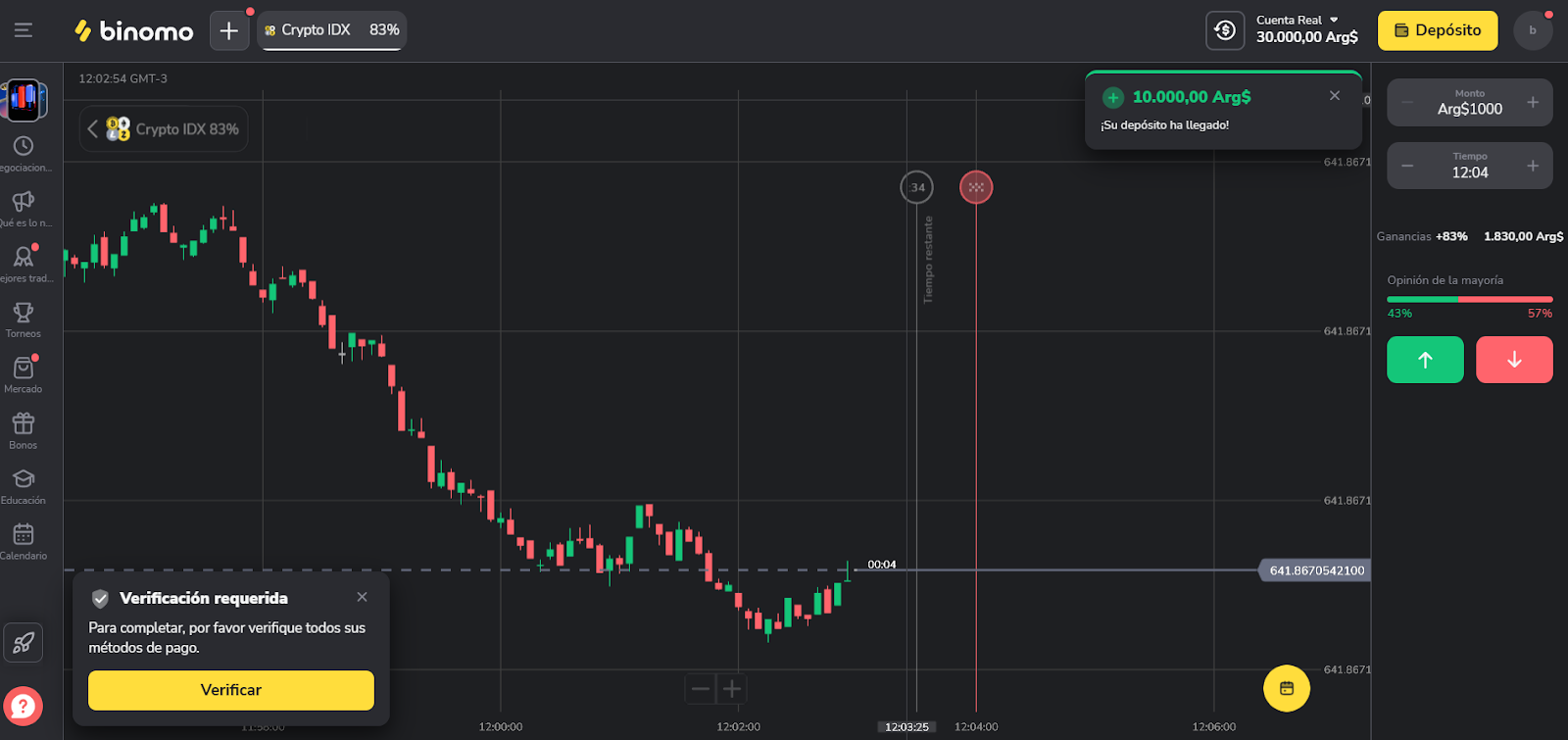Decrease Tiempo with minus button
Image resolution: width=1568 pixels, height=740 pixels.
tap(1407, 166)
